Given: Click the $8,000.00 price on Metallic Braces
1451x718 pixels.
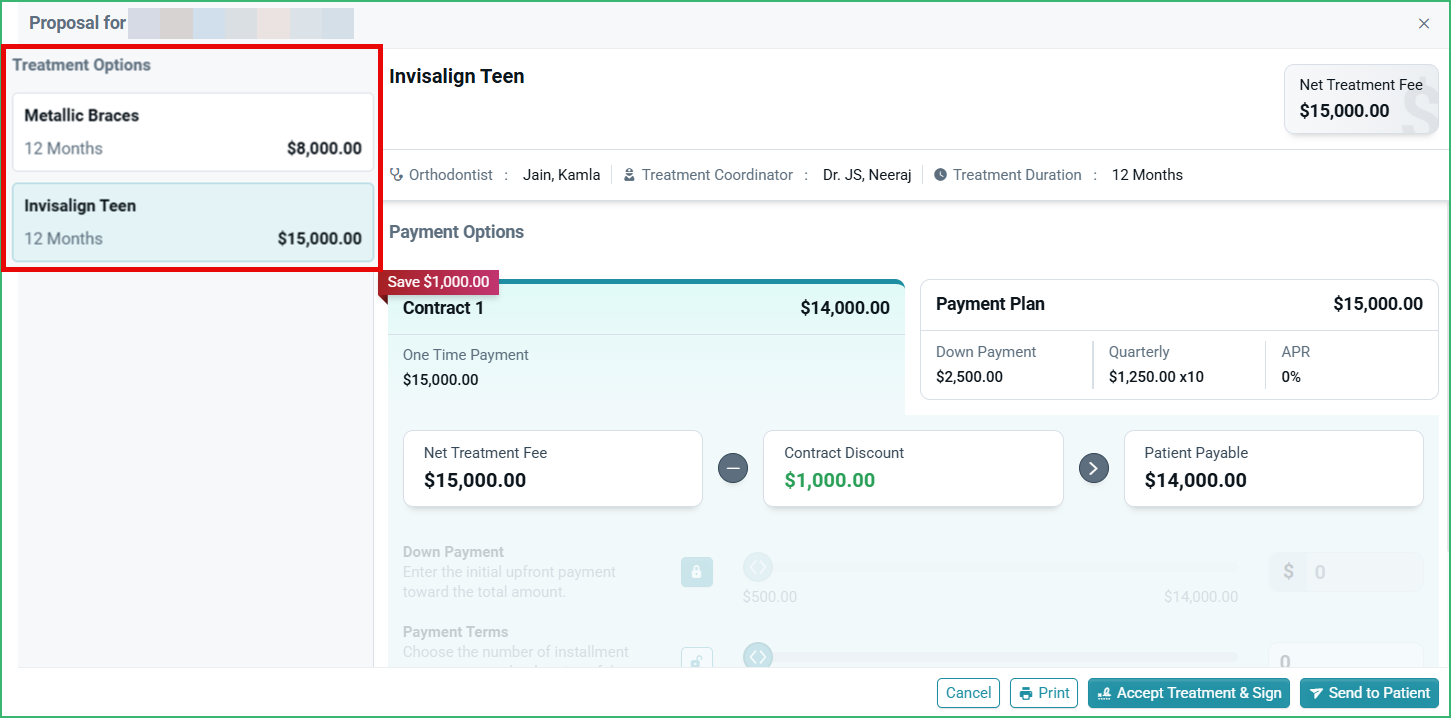Looking at the screenshot, I should [x=324, y=149].
